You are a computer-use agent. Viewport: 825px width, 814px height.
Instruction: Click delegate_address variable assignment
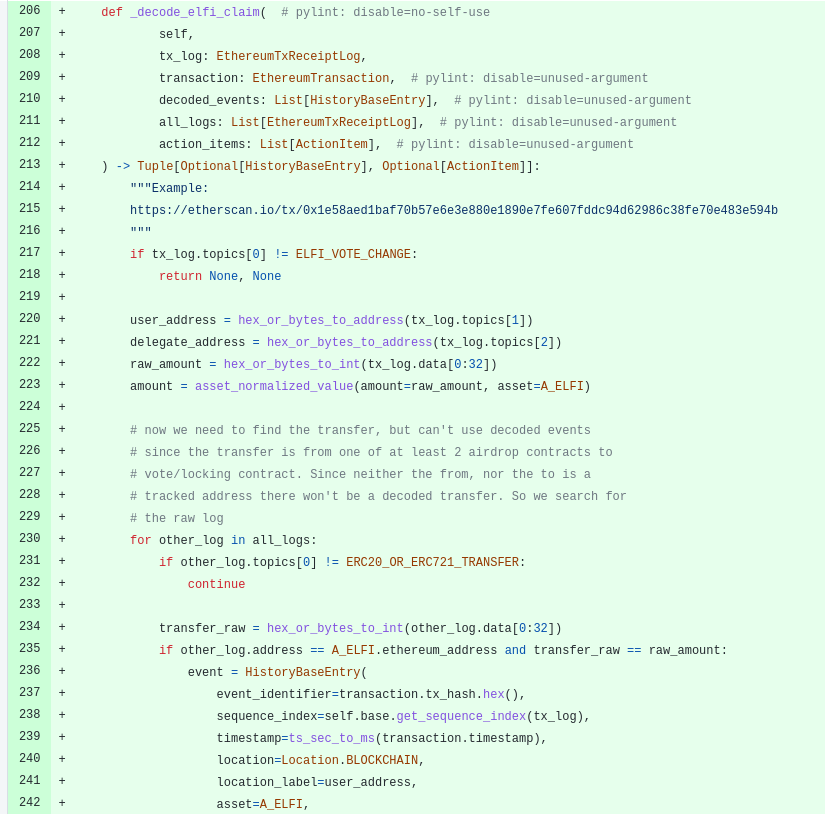[187, 343]
